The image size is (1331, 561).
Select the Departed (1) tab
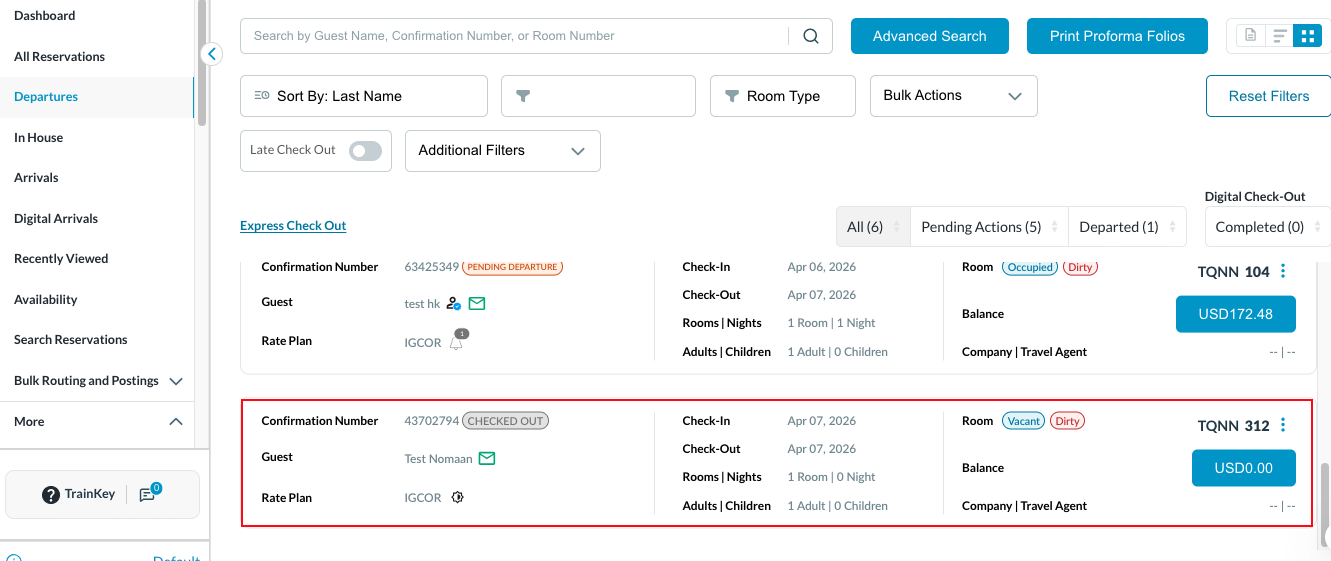(1118, 227)
